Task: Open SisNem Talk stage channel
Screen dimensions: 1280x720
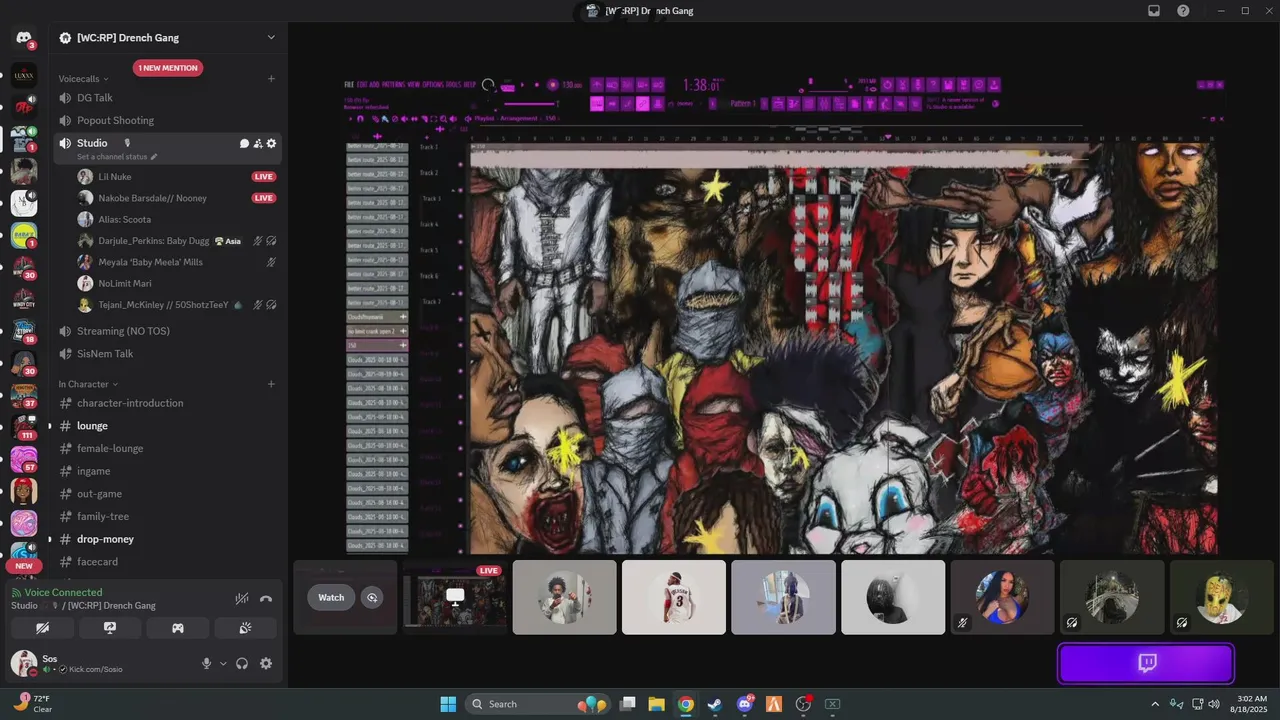Action: point(167,353)
